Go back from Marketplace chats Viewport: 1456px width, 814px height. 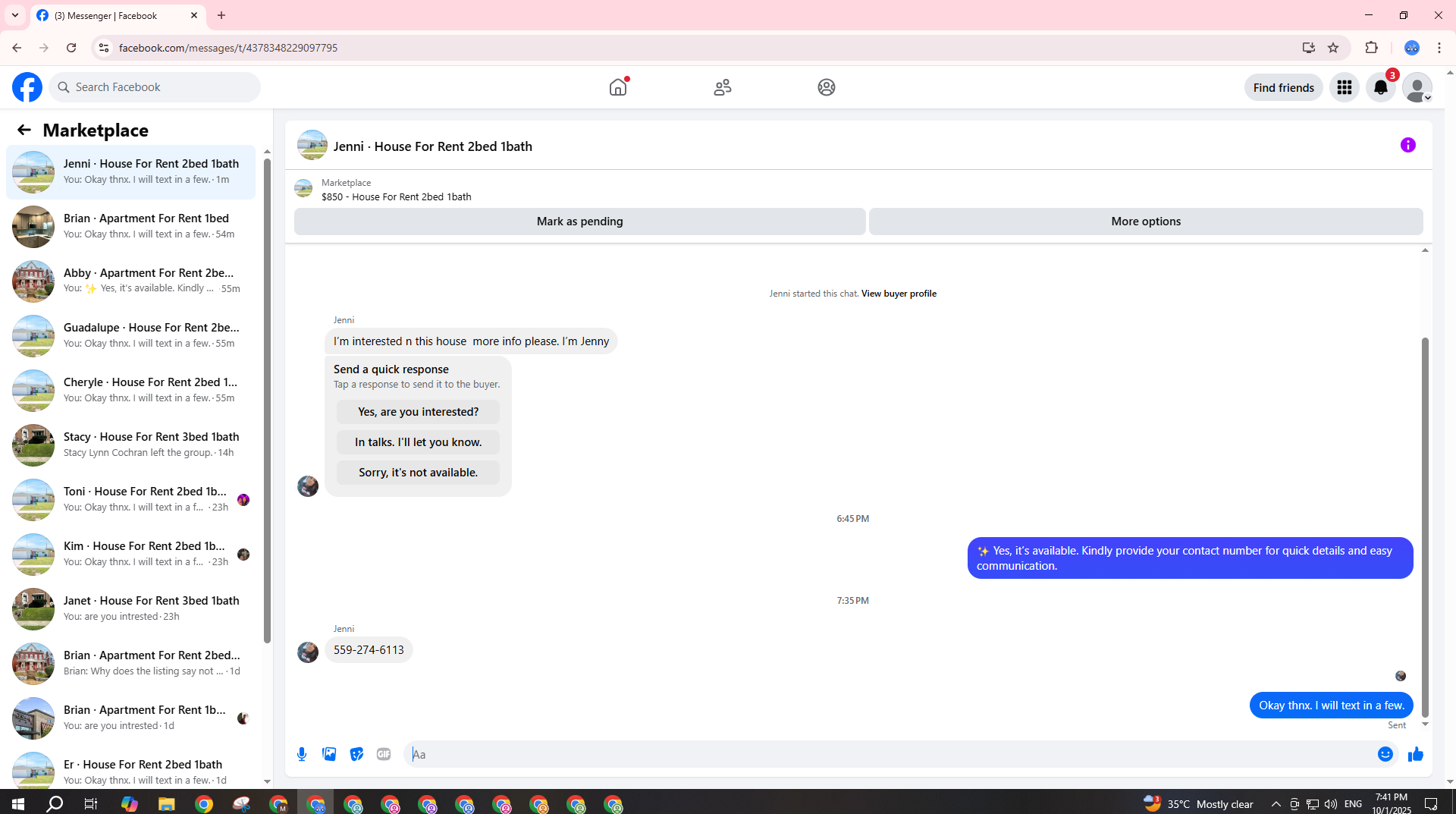coord(24,130)
